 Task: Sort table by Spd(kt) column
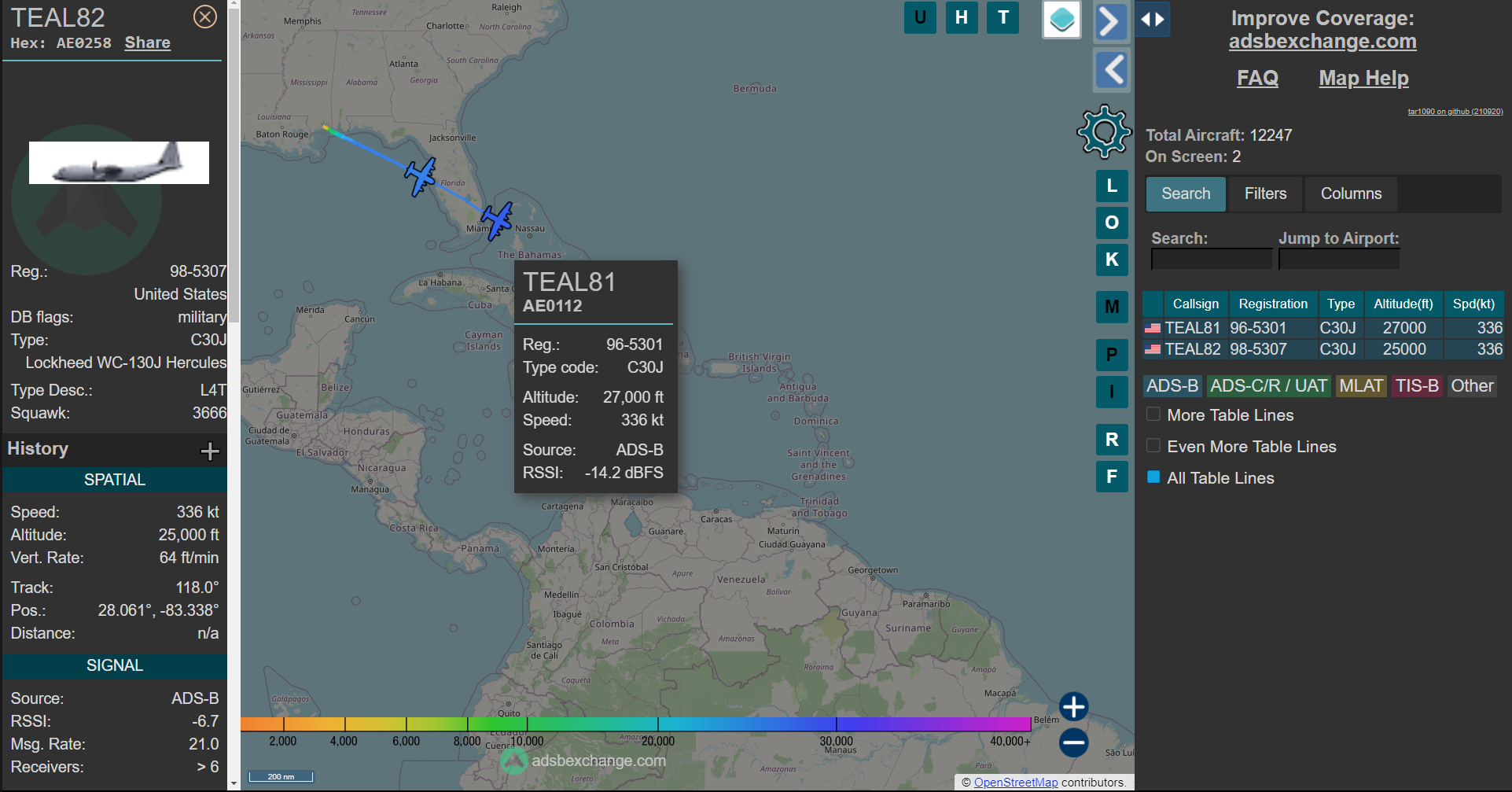pos(1473,304)
